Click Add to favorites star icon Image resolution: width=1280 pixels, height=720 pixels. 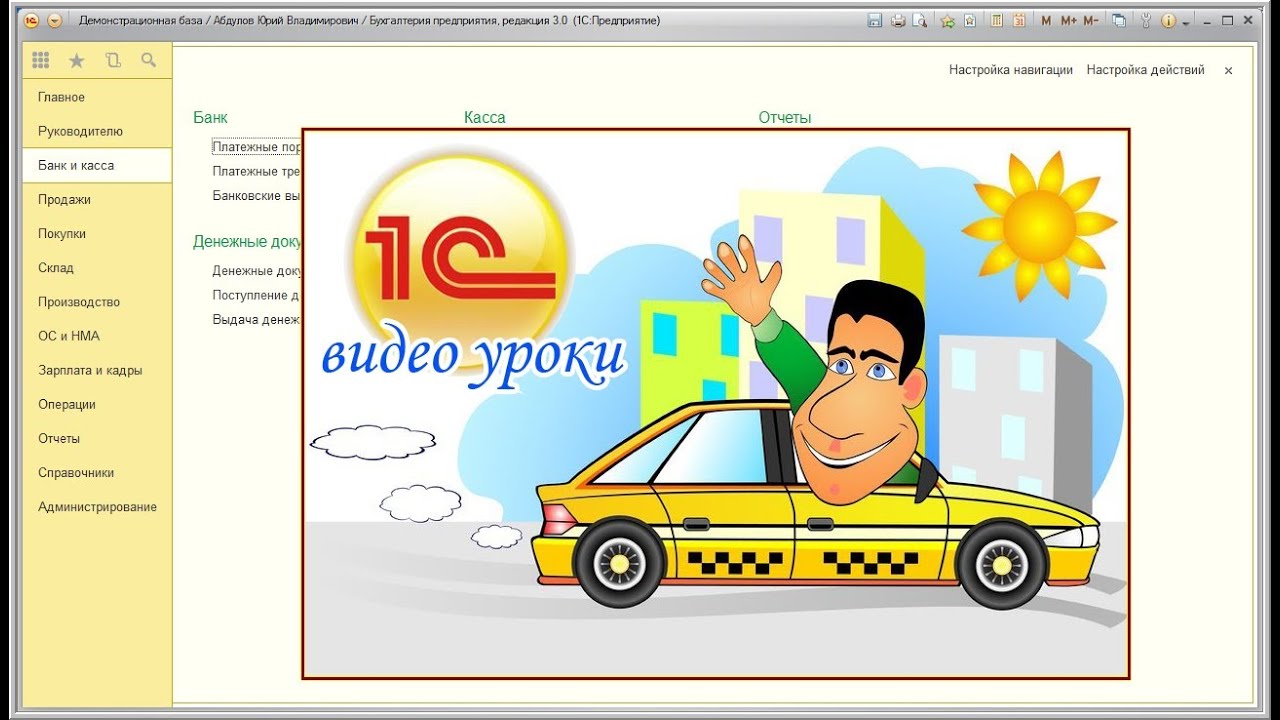(x=948, y=20)
